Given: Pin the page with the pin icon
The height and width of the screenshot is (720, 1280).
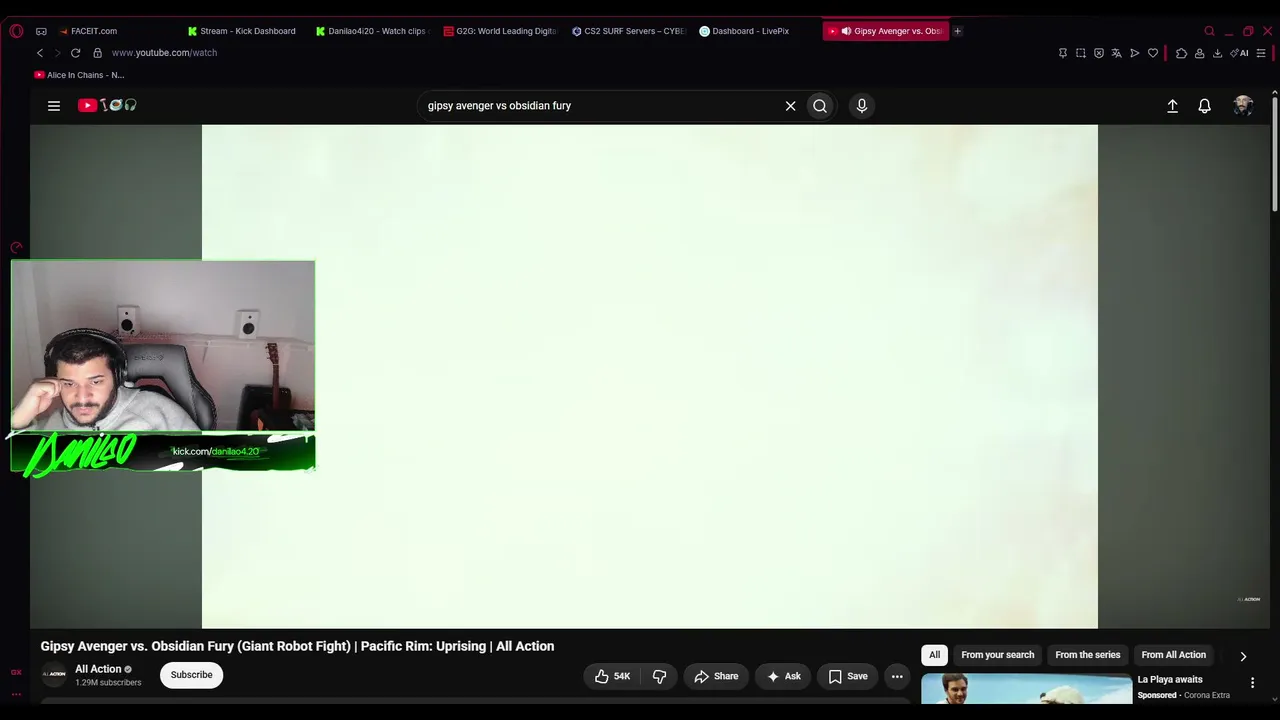Looking at the screenshot, I should 1062,53.
